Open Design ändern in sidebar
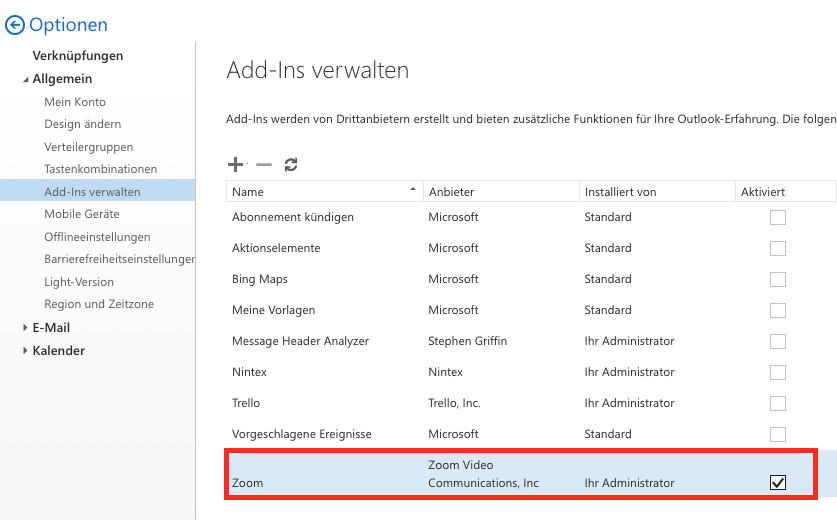The image size is (837, 520). pos(83,124)
